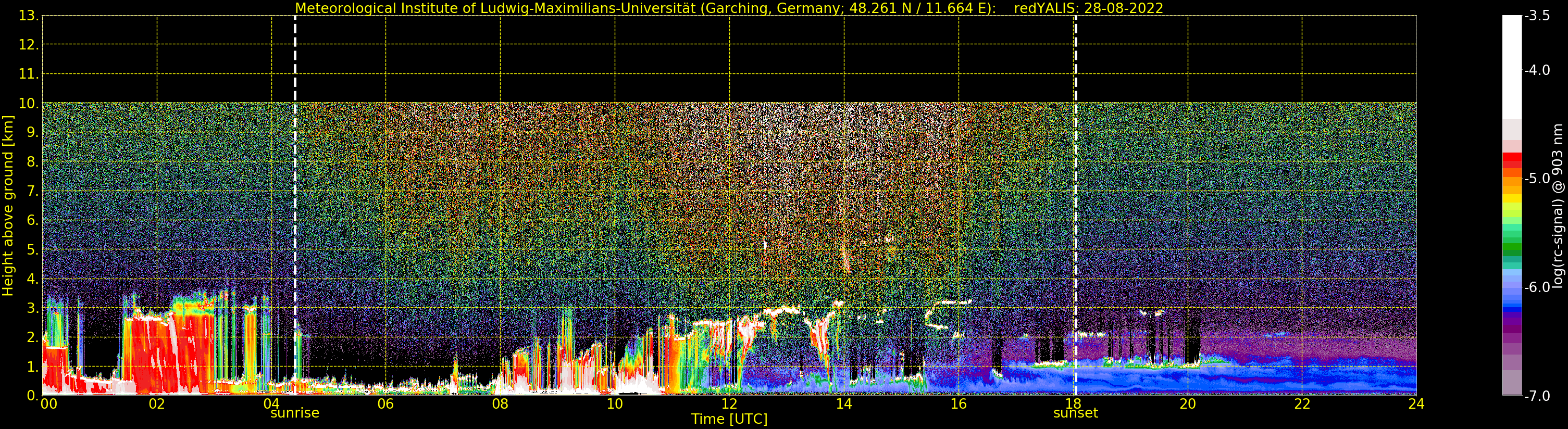
Task: Click the '08' time tick label
Action: [500, 404]
